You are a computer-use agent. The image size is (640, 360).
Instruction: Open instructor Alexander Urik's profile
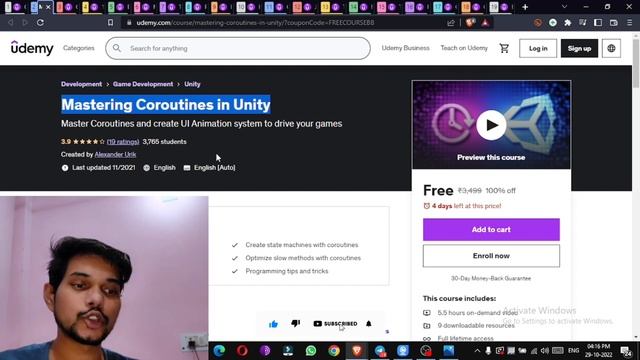(x=115, y=154)
